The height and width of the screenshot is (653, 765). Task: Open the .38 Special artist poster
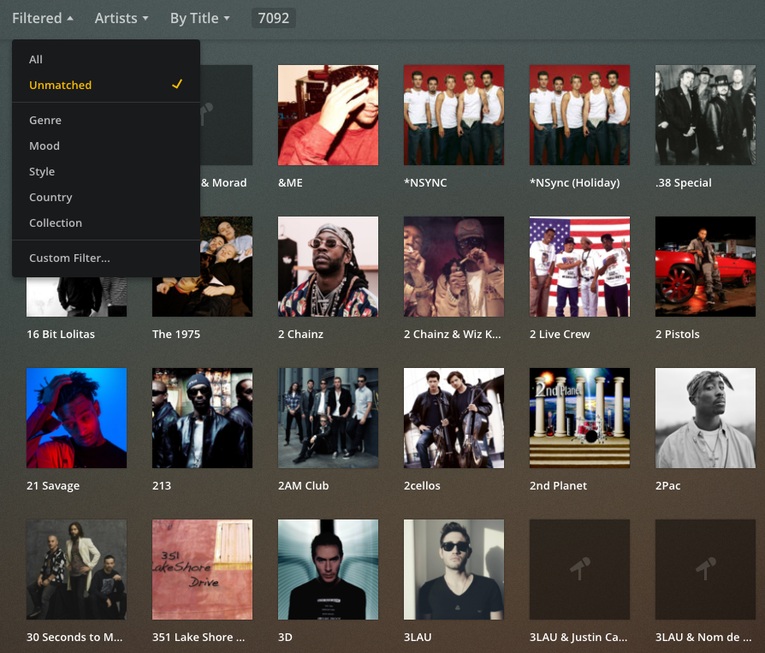705,115
